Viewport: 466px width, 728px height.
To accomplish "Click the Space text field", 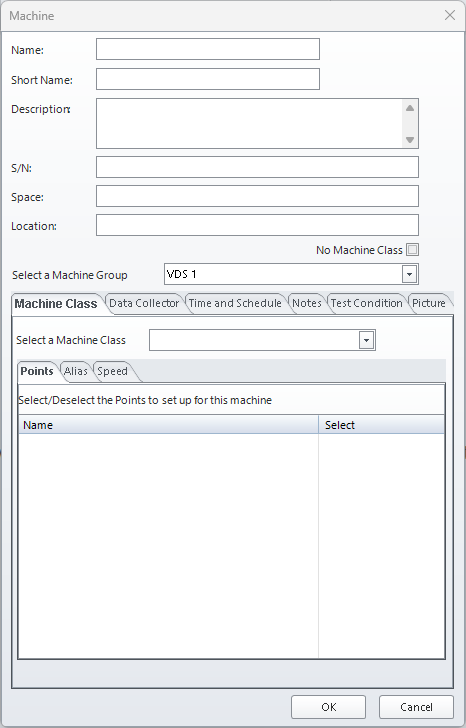I will point(257,196).
